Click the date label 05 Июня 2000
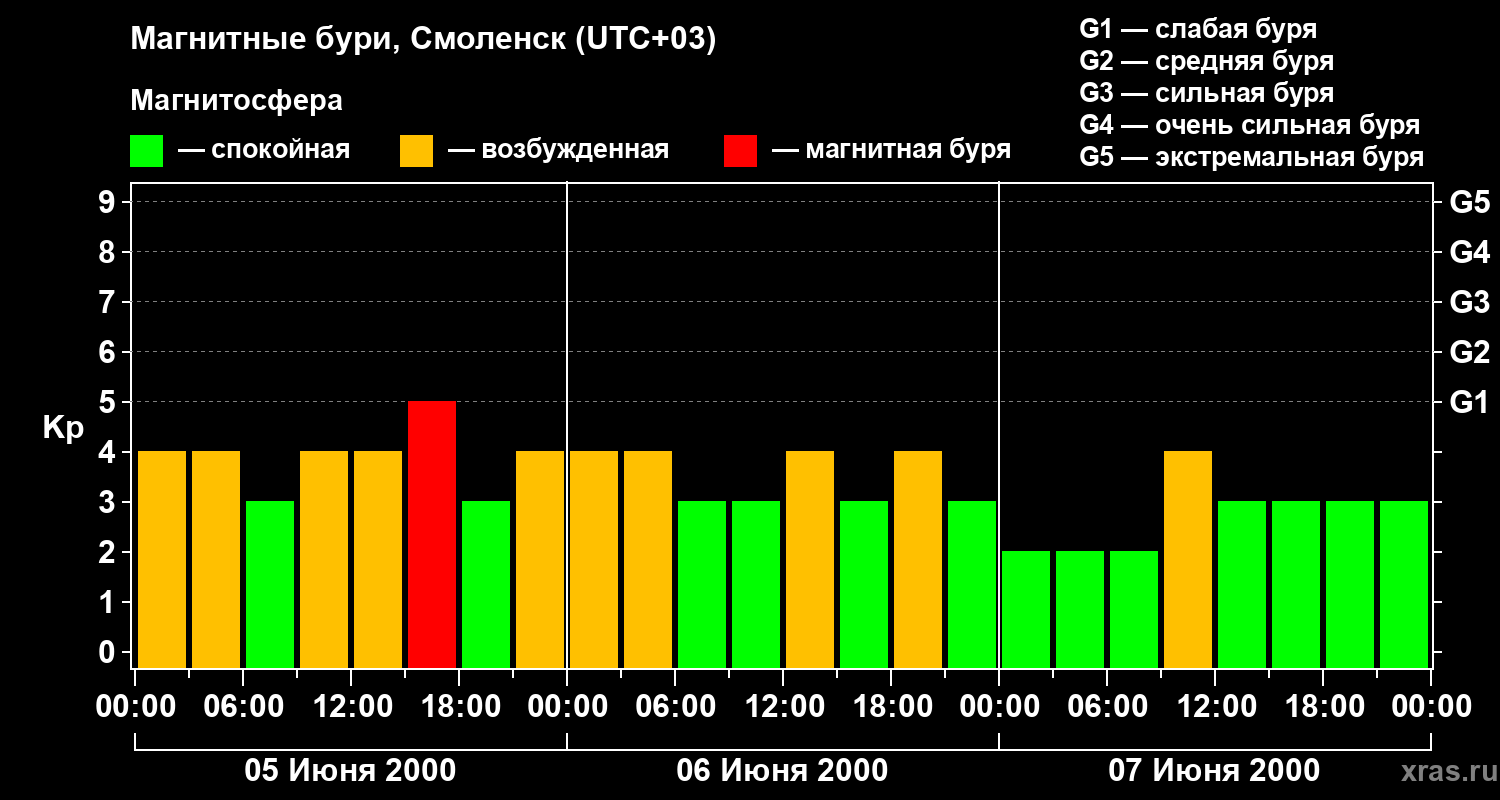The height and width of the screenshot is (800, 1500). (351, 771)
